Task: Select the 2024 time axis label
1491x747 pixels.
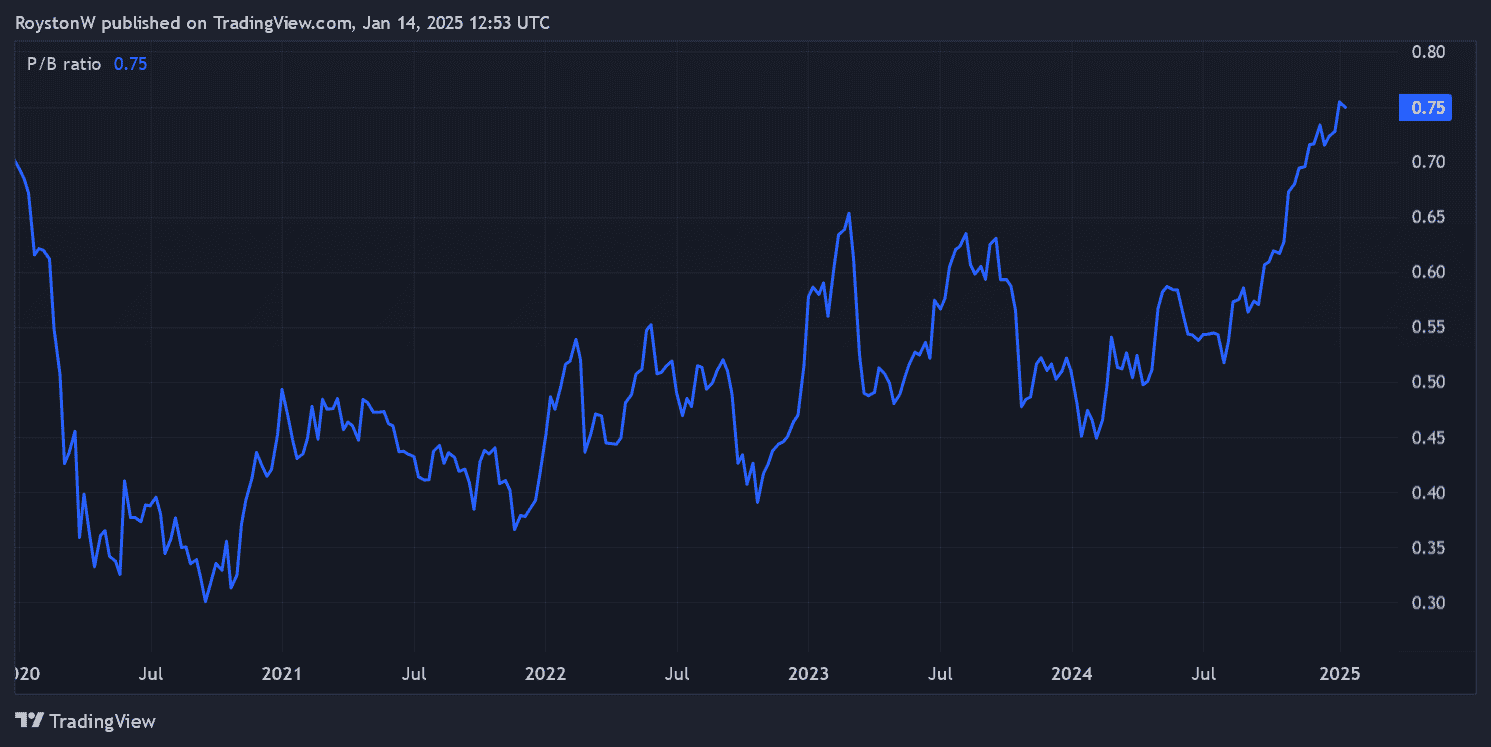Action: coord(1071,674)
